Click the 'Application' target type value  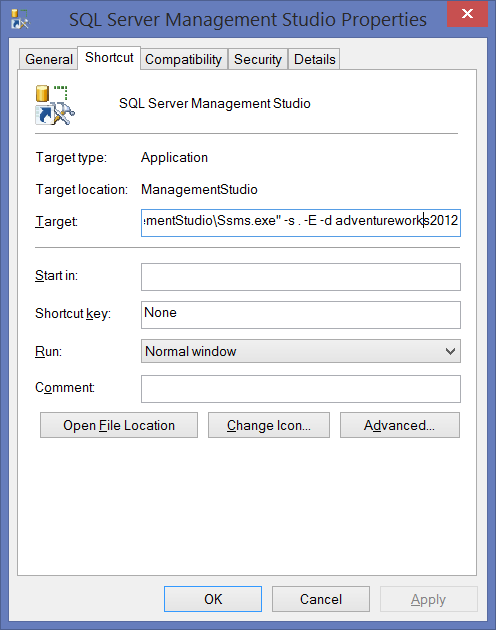tap(174, 158)
